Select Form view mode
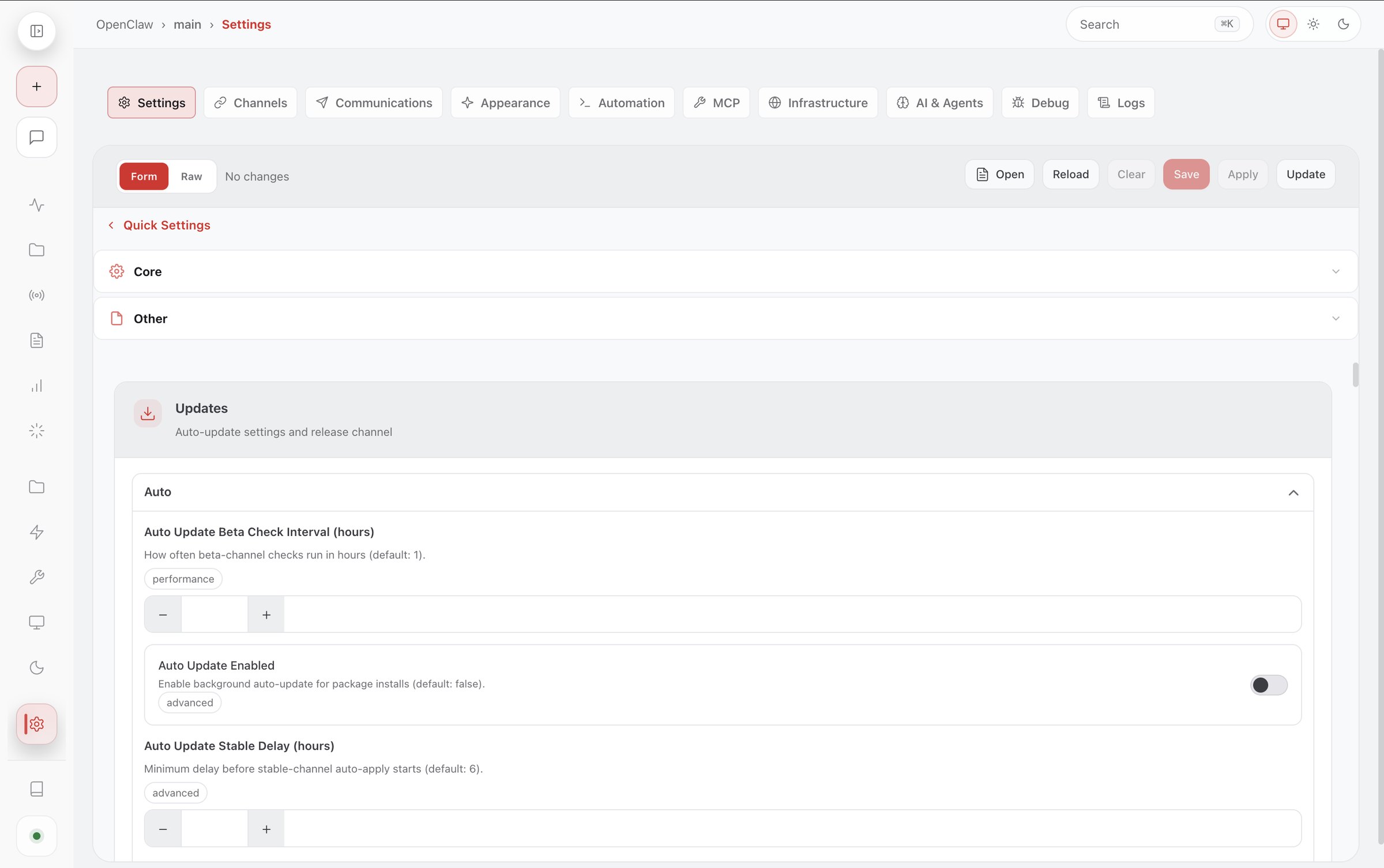The image size is (1384, 868). 144,176
